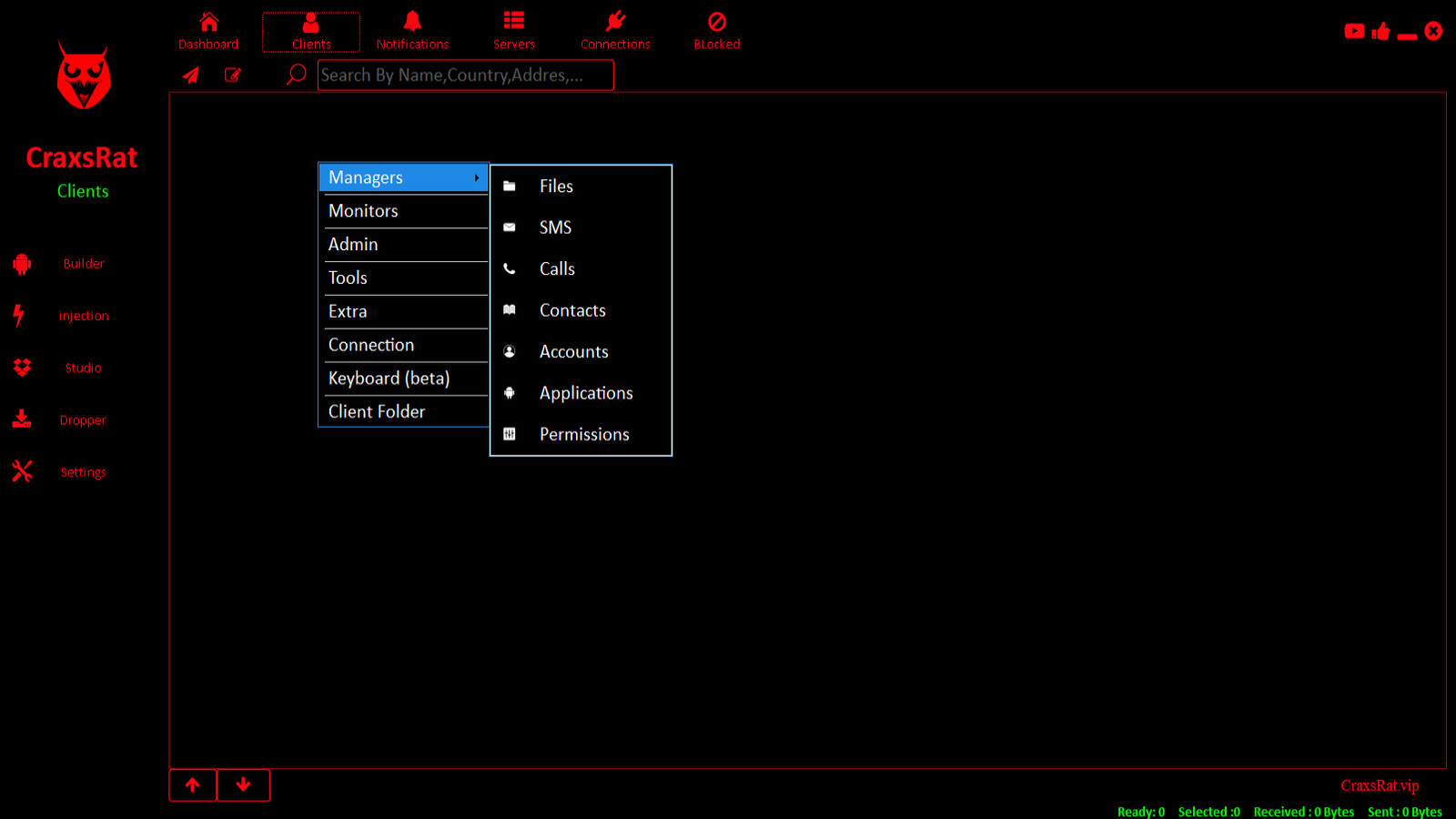Image resolution: width=1456 pixels, height=819 pixels.
Task: Open the Injection lightning icon
Action: point(18,316)
